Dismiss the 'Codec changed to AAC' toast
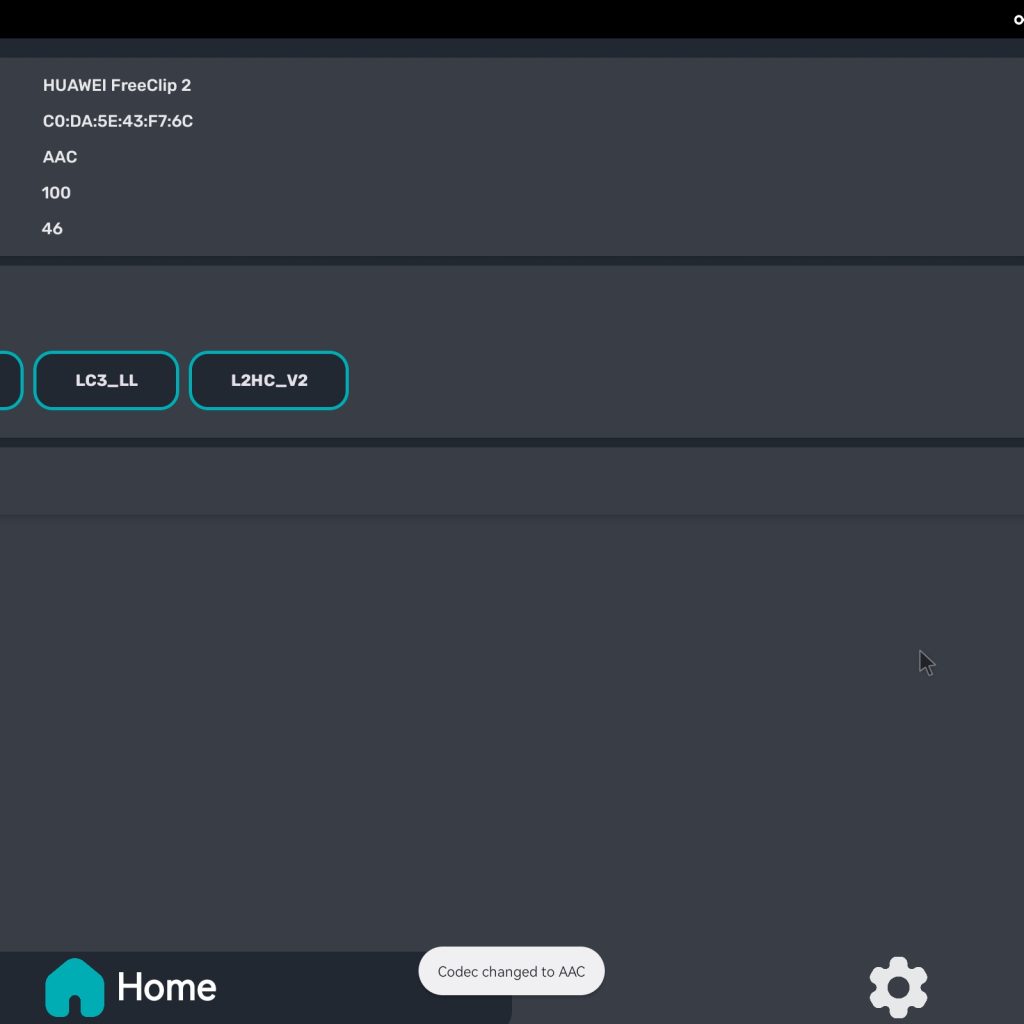Viewport: 1024px width, 1024px height. click(511, 971)
